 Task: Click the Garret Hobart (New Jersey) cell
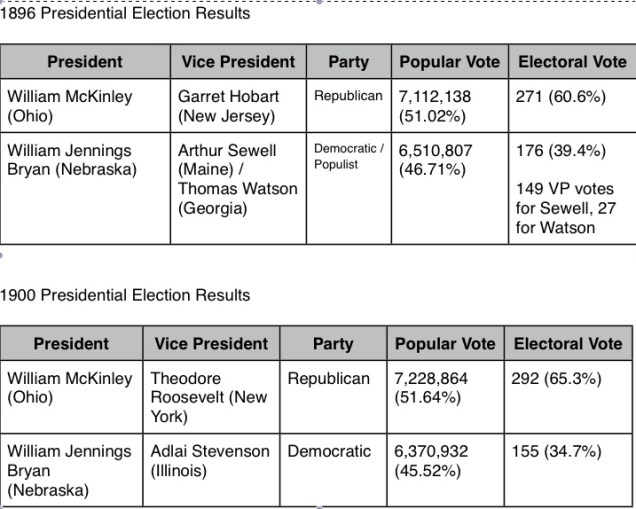228,106
